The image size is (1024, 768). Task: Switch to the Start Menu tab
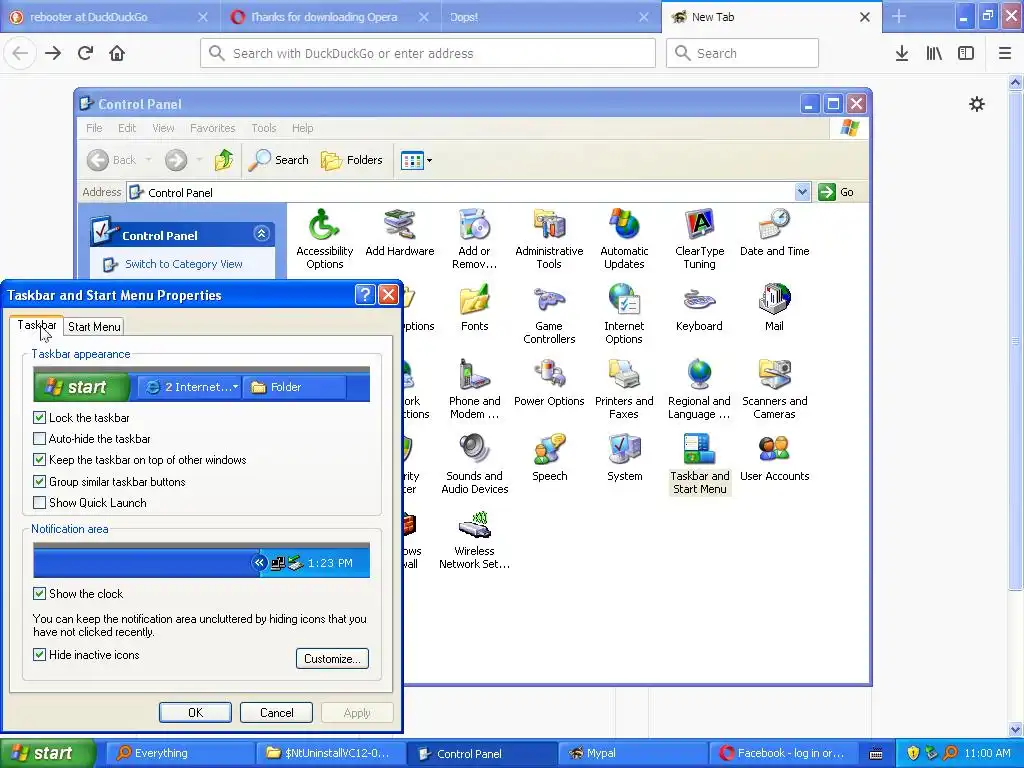(x=94, y=327)
